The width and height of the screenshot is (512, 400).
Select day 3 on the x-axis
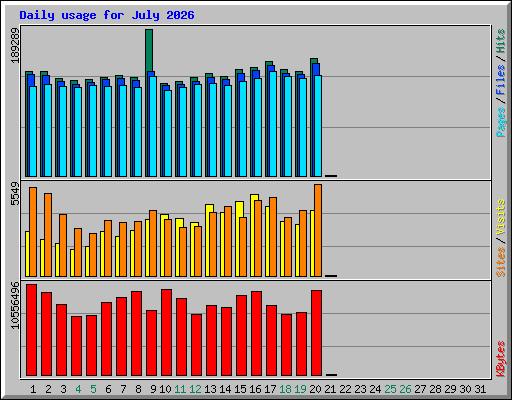click(63, 389)
